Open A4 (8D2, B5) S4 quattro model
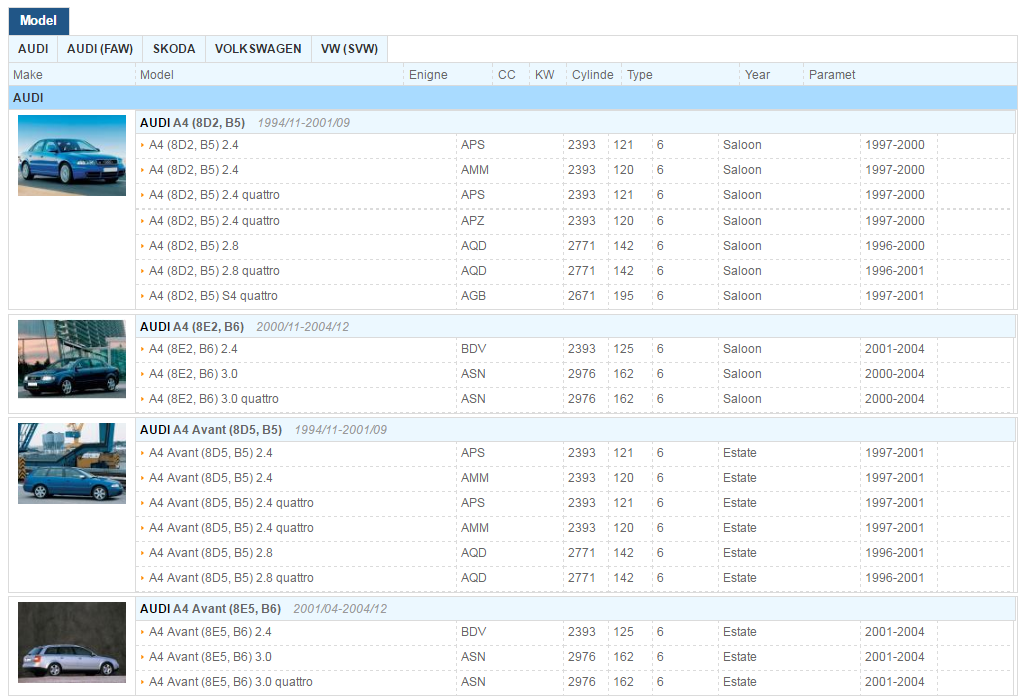1026x700 pixels. (x=213, y=296)
